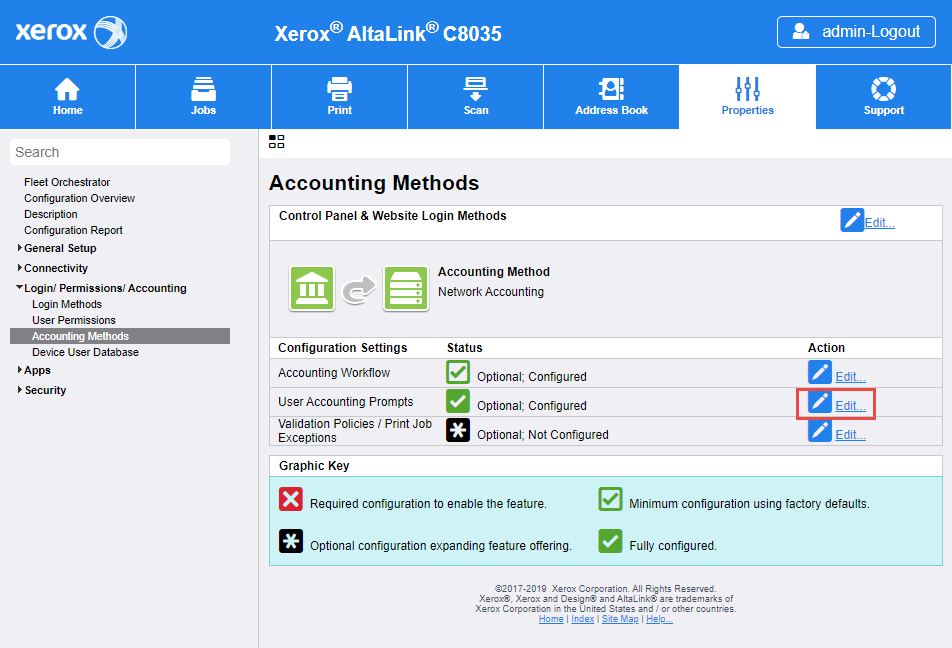Click Edit link for Accounting Workflow
The image size is (952, 648).
point(851,377)
